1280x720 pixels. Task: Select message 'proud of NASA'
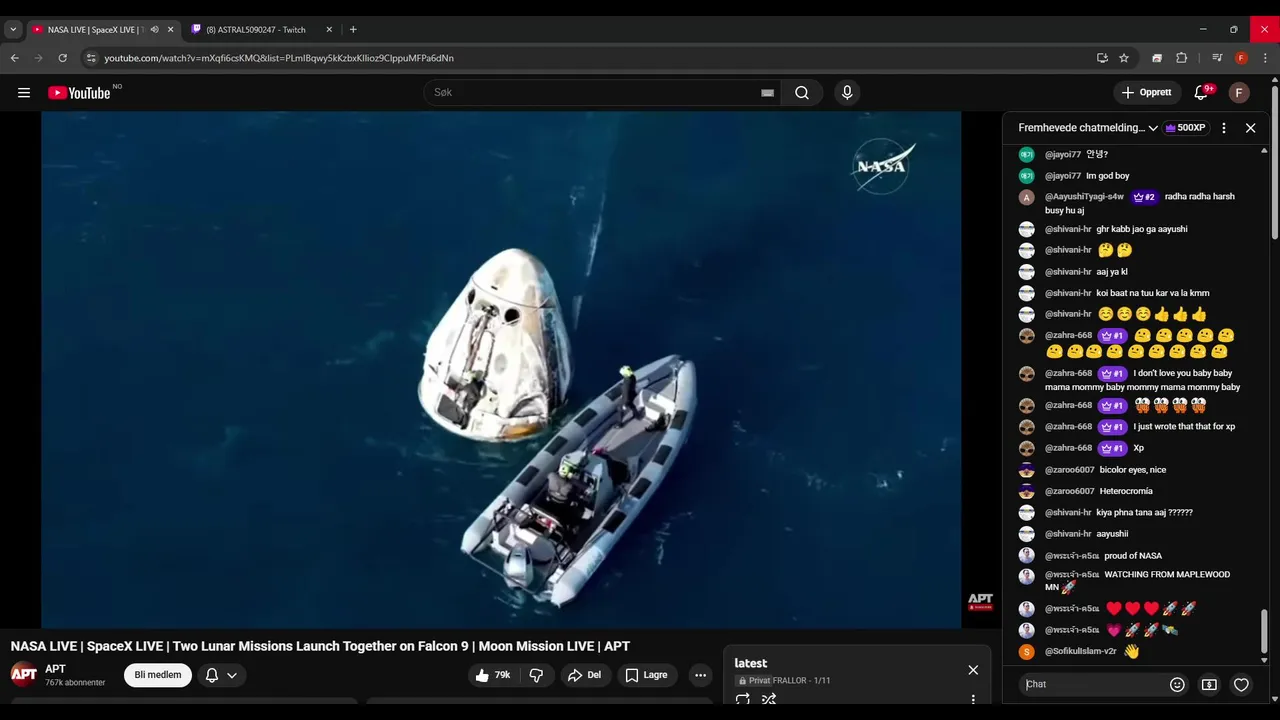tap(1133, 556)
